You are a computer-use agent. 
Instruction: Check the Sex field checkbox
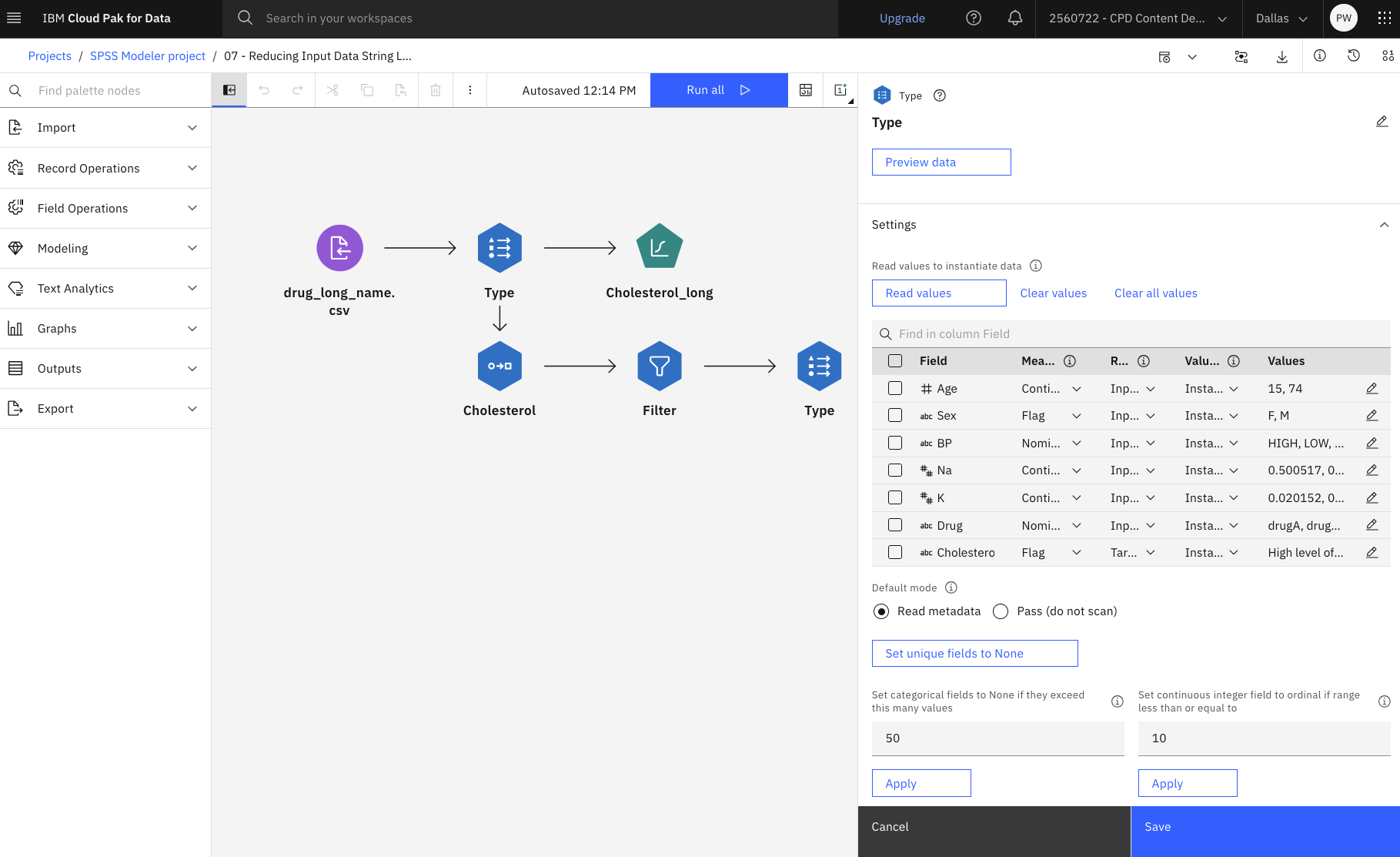pos(895,416)
